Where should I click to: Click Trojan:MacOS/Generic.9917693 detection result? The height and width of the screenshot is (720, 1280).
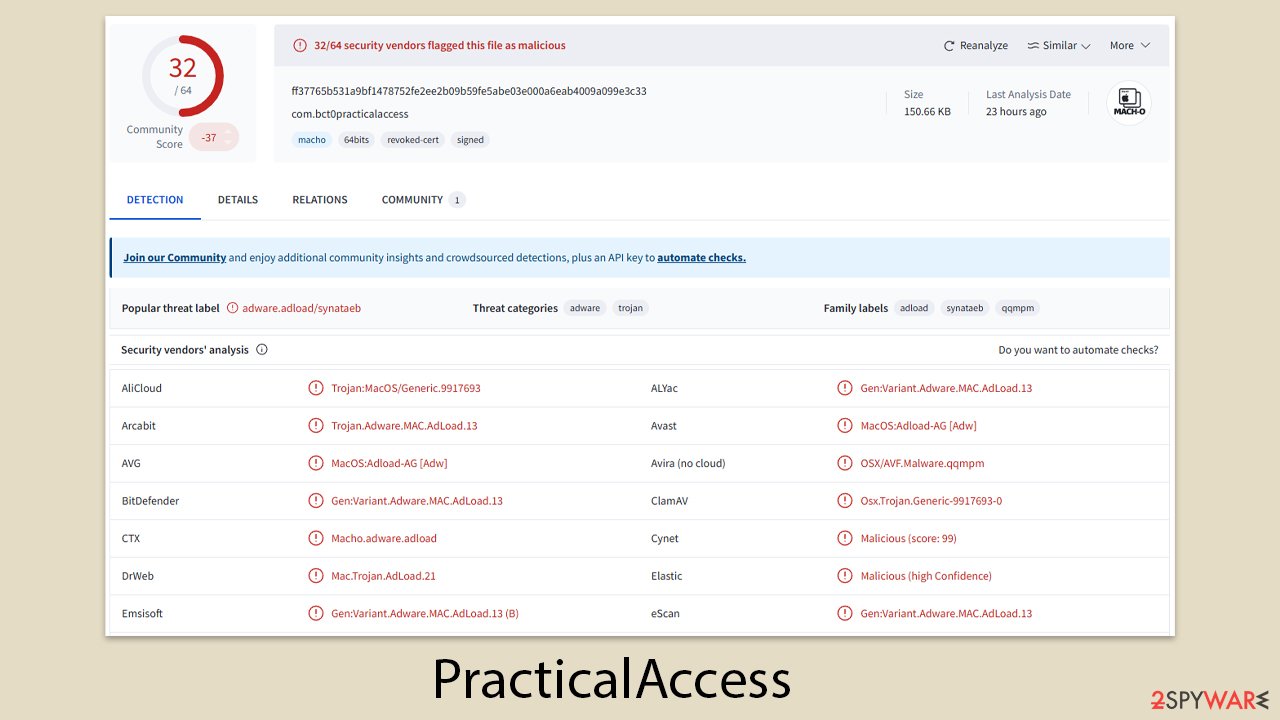click(406, 388)
